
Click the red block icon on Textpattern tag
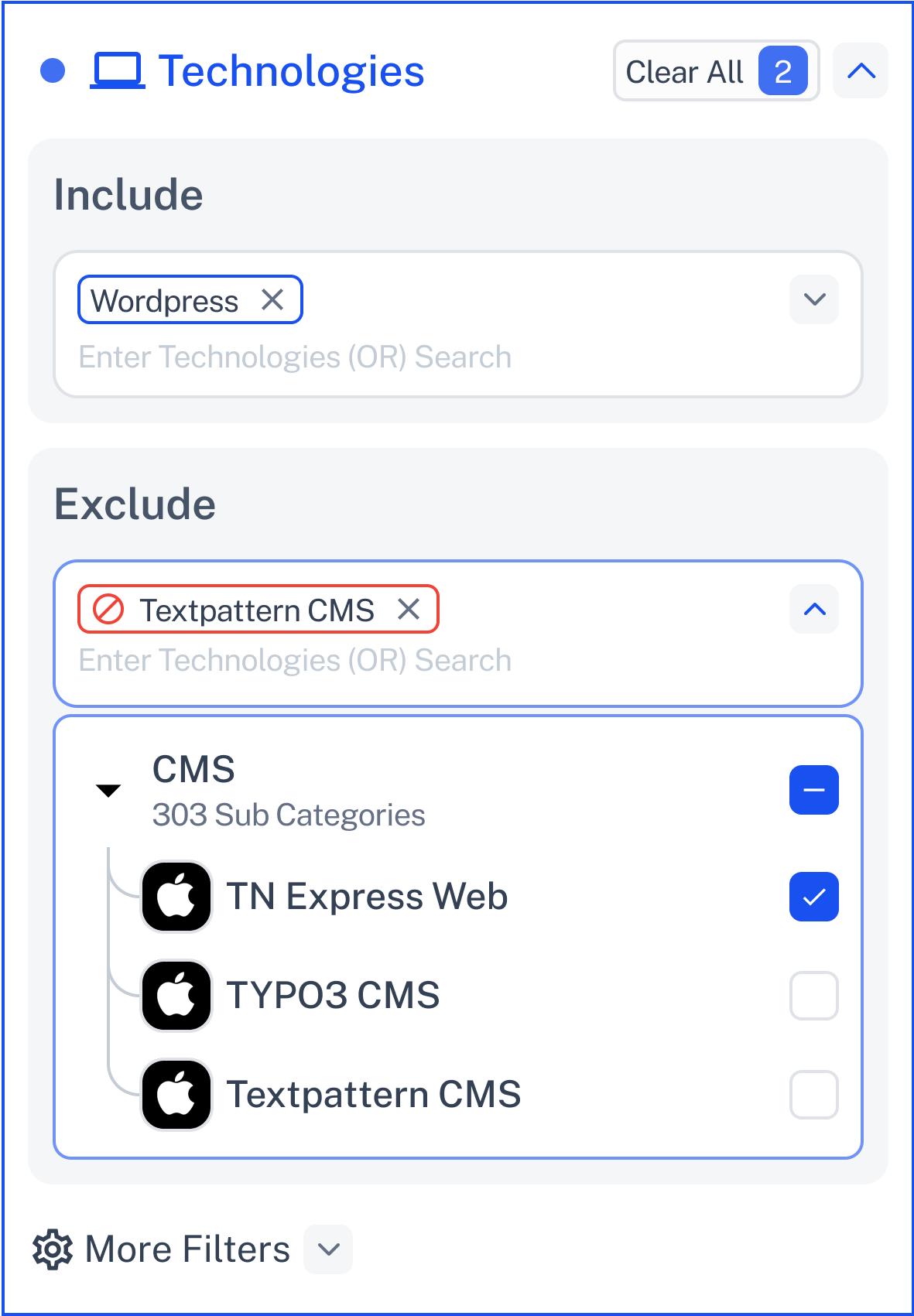(108, 610)
